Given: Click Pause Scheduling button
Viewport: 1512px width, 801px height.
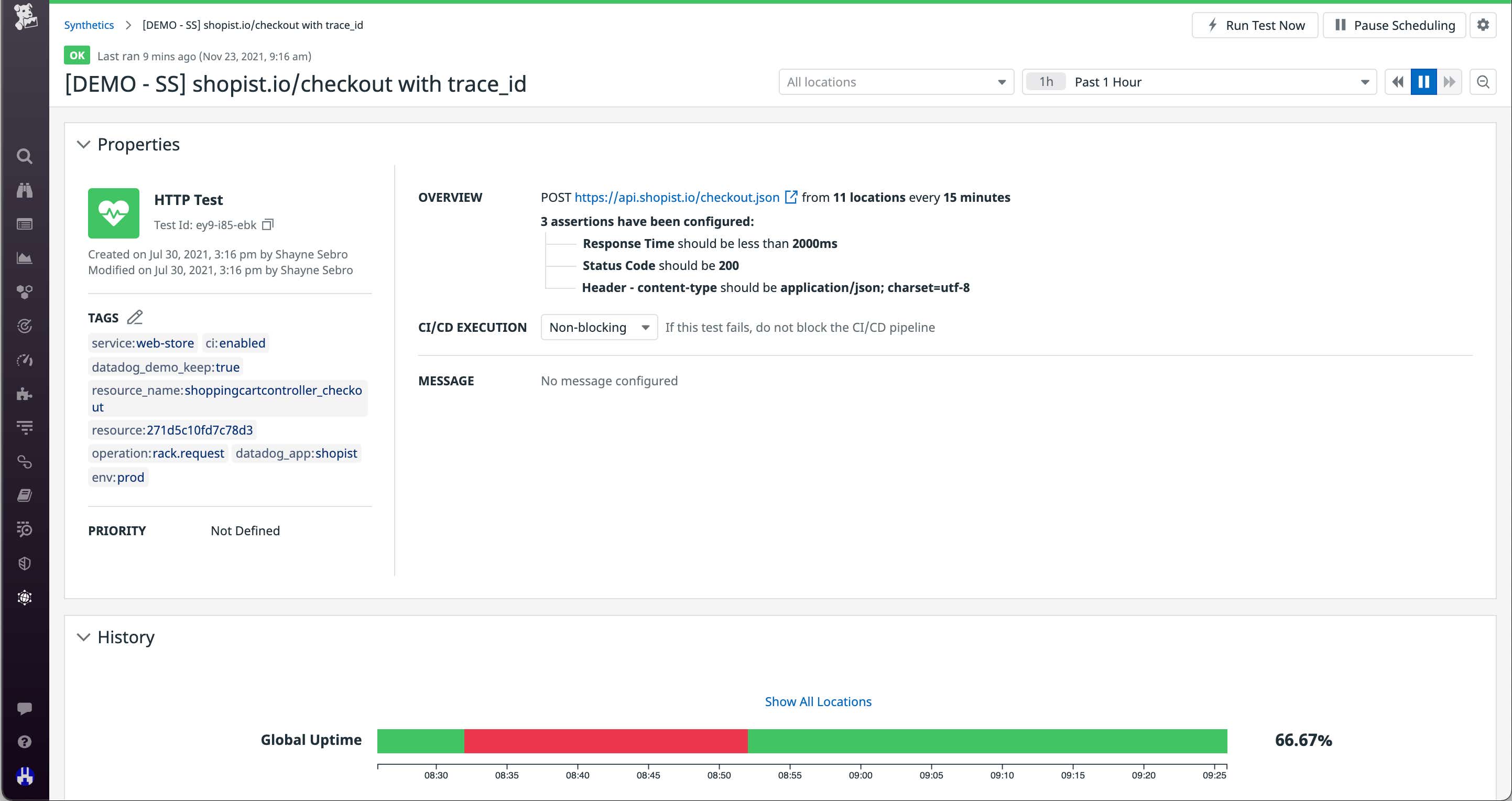Looking at the screenshot, I should [1395, 25].
